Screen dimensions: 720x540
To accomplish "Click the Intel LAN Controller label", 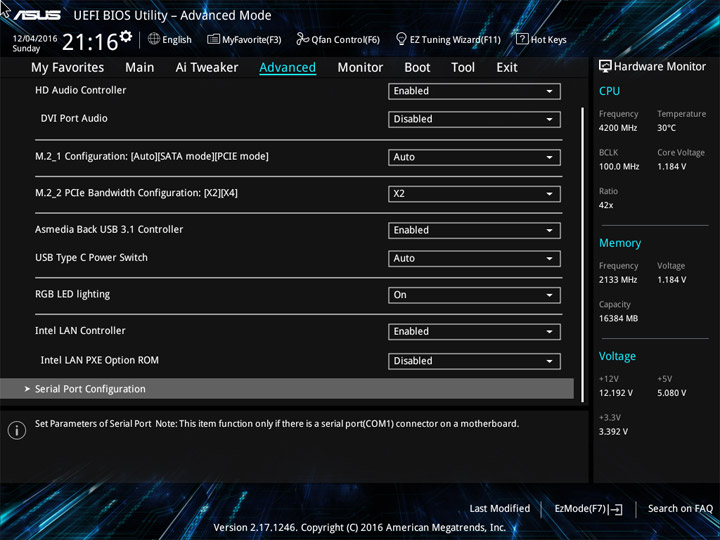I will click(80, 331).
